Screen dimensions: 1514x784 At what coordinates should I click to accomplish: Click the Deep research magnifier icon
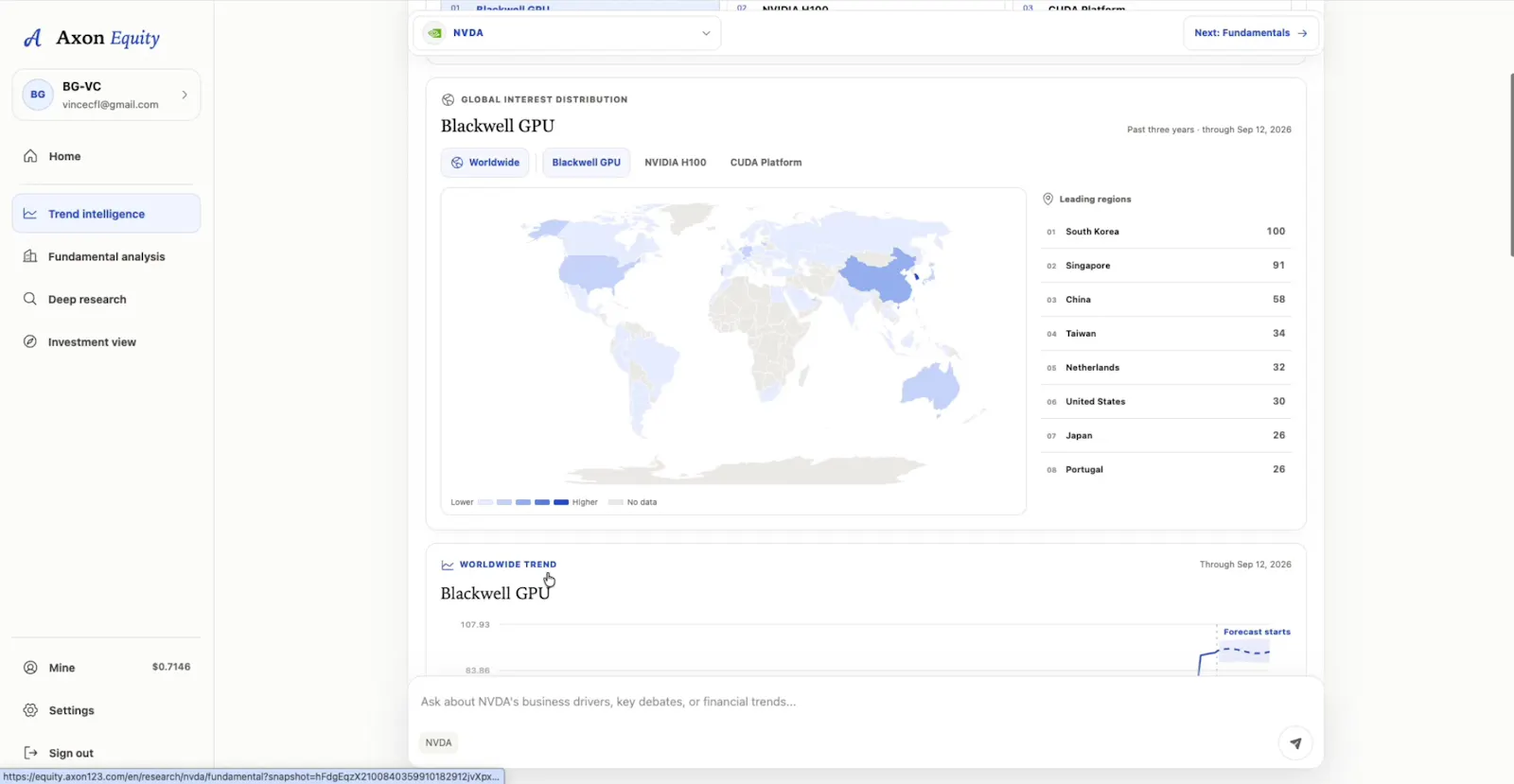click(x=30, y=299)
